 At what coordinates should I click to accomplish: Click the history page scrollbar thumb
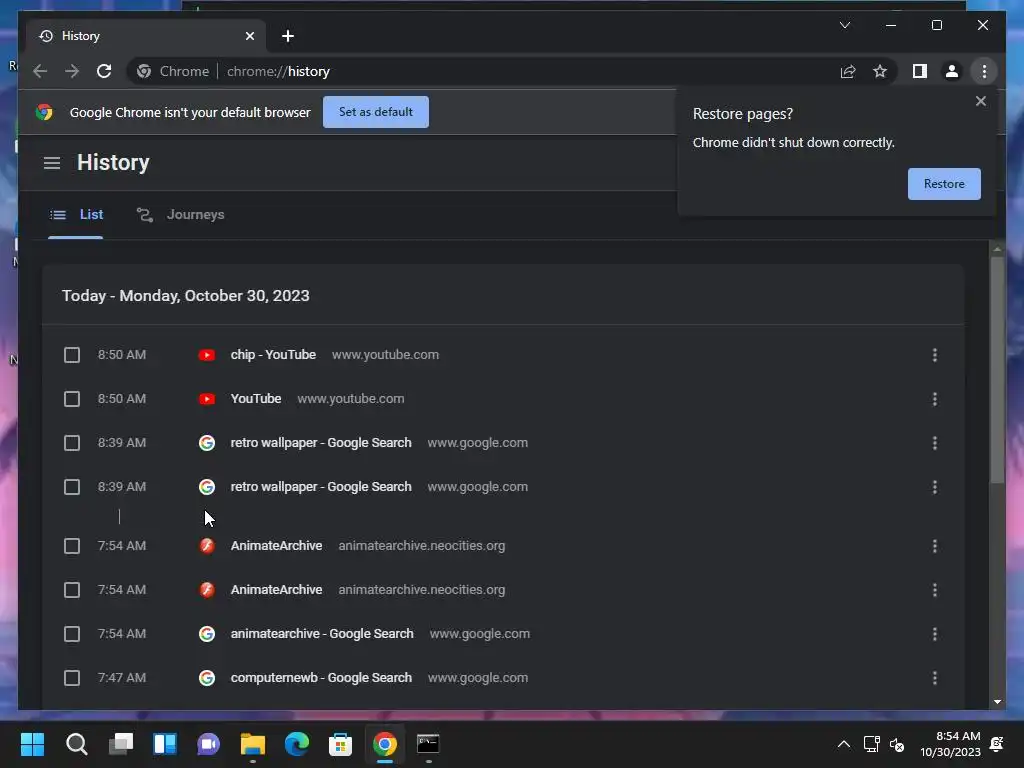pyautogui.click(x=997, y=370)
